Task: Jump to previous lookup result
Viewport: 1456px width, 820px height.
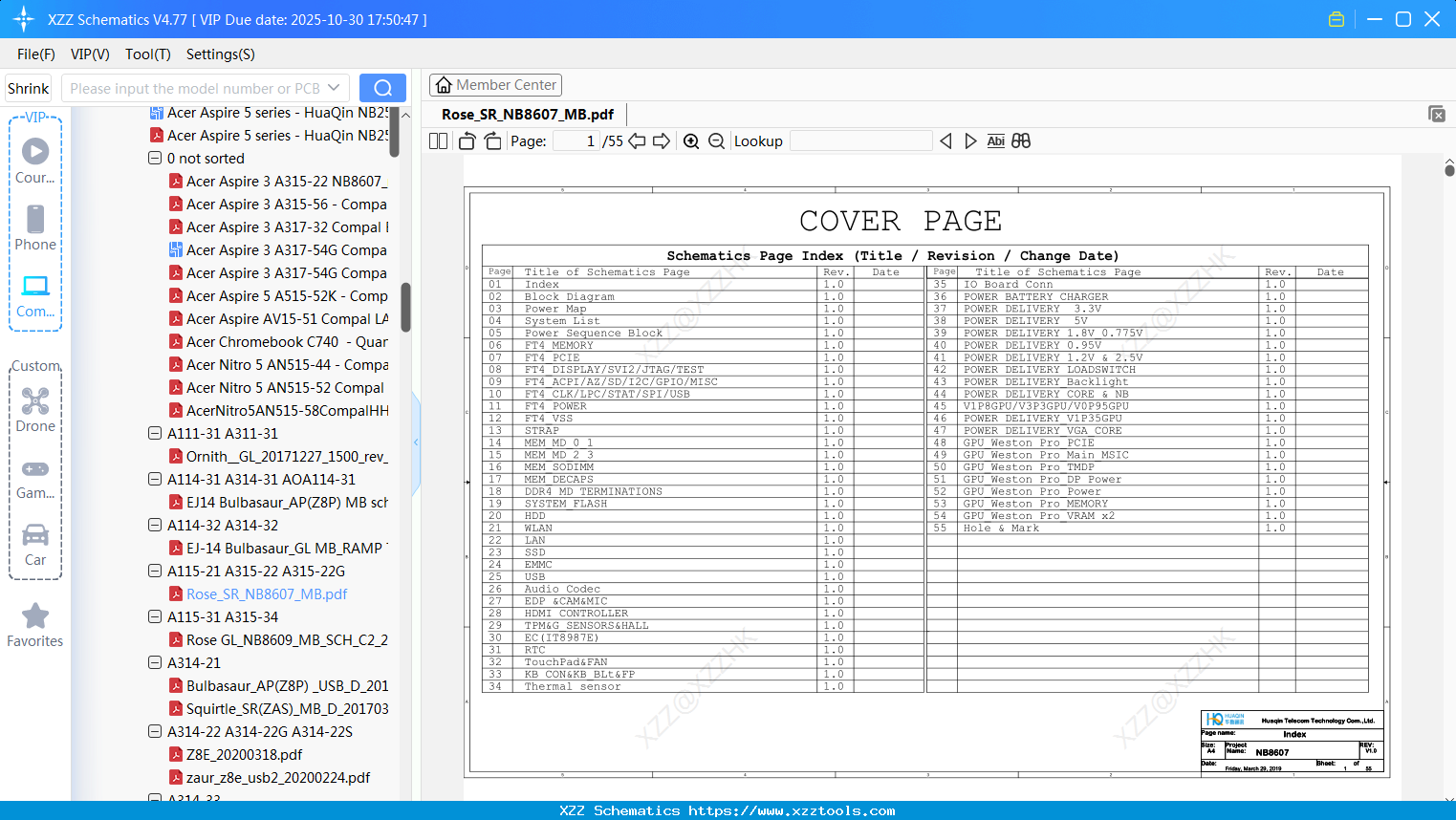Action: pos(945,141)
